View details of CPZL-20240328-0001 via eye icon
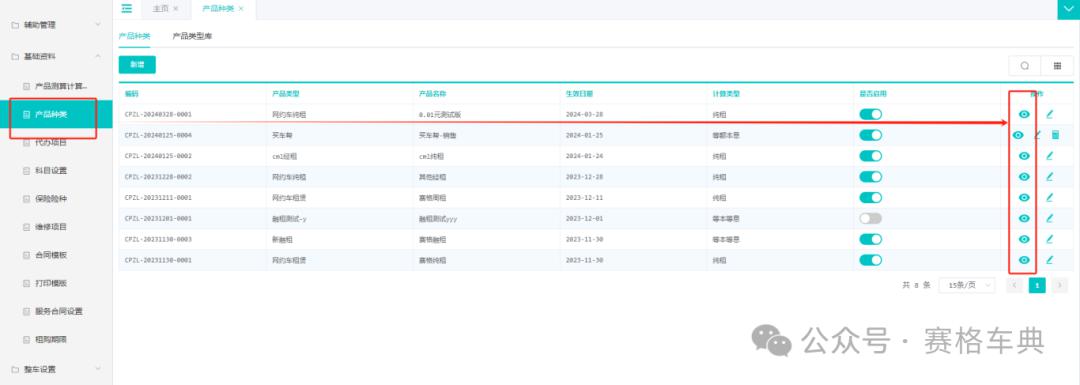Screen dimensions: 1080x385 (x=1024, y=114)
